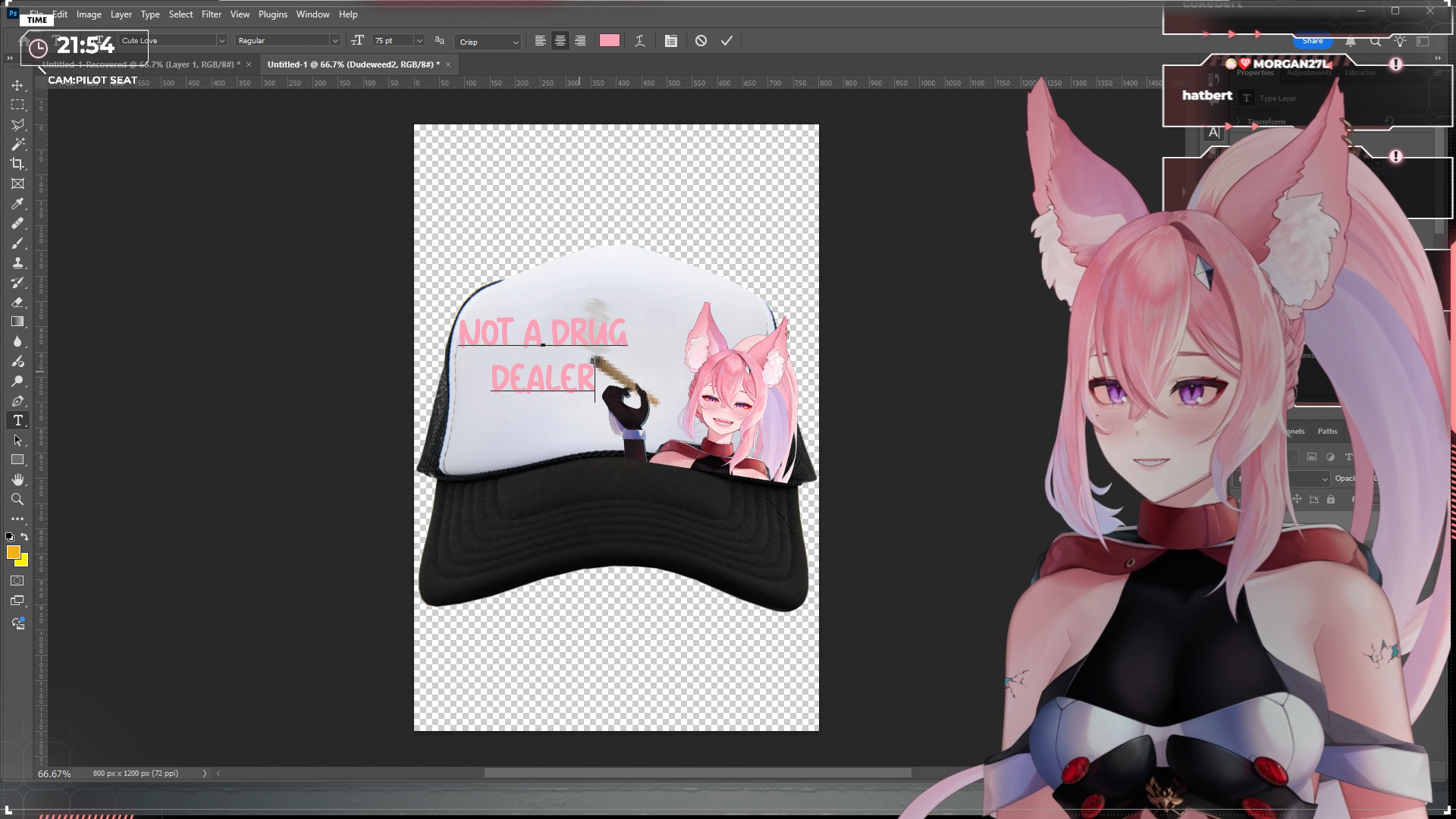The height and width of the screenshot is (819, 1456).
Task: Select the Eraser tool
Action: click(17, 302)
